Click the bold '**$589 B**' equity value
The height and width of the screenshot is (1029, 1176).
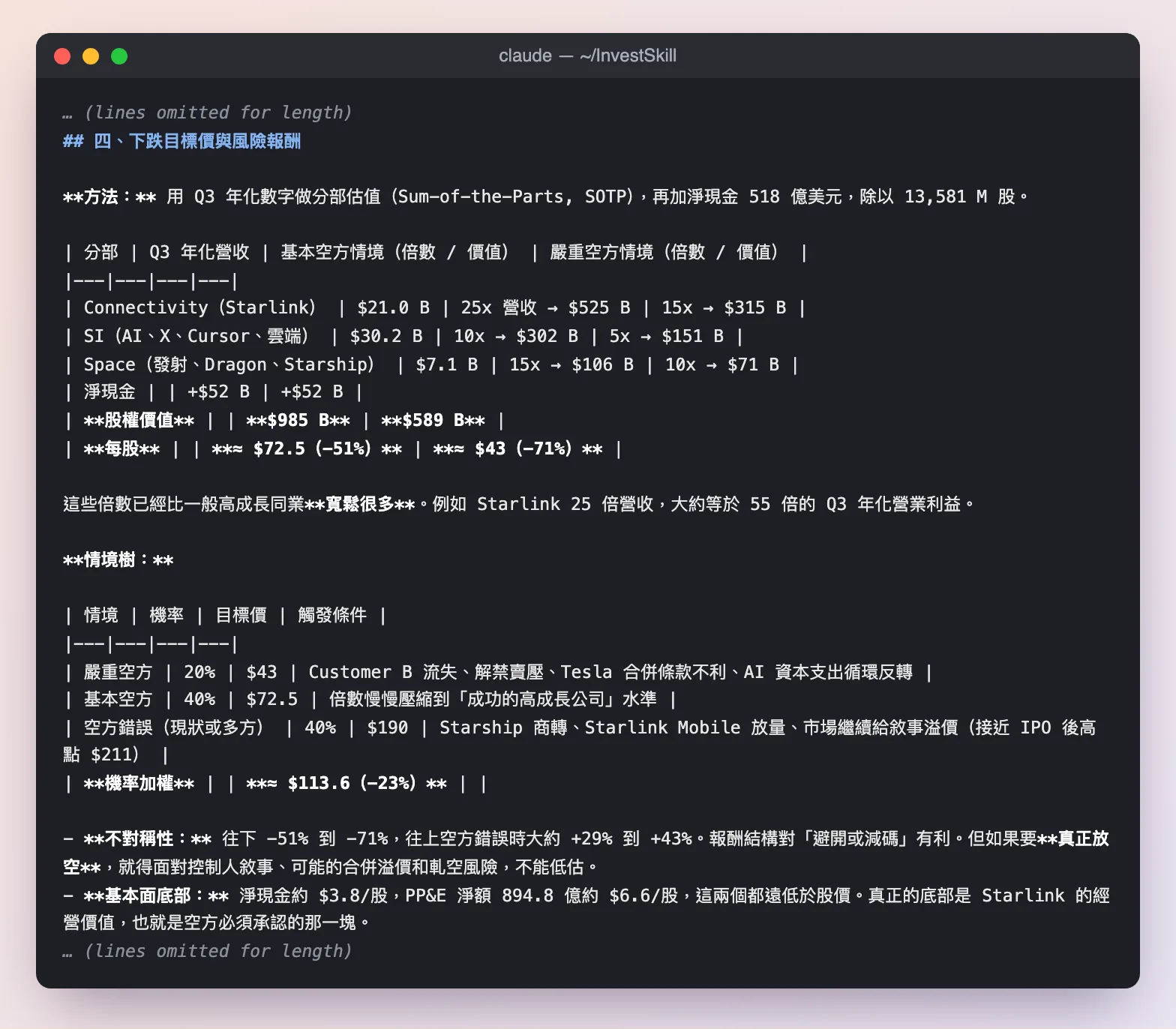[433, 420]
